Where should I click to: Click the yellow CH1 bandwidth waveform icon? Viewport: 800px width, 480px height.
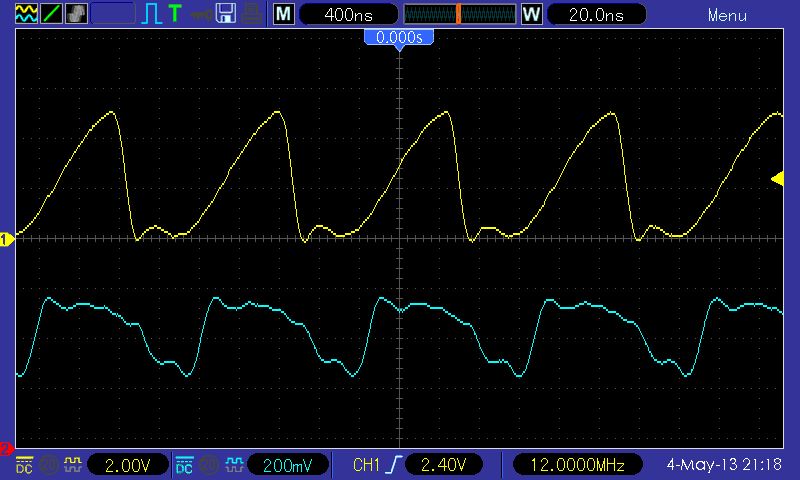click(73, 464)
